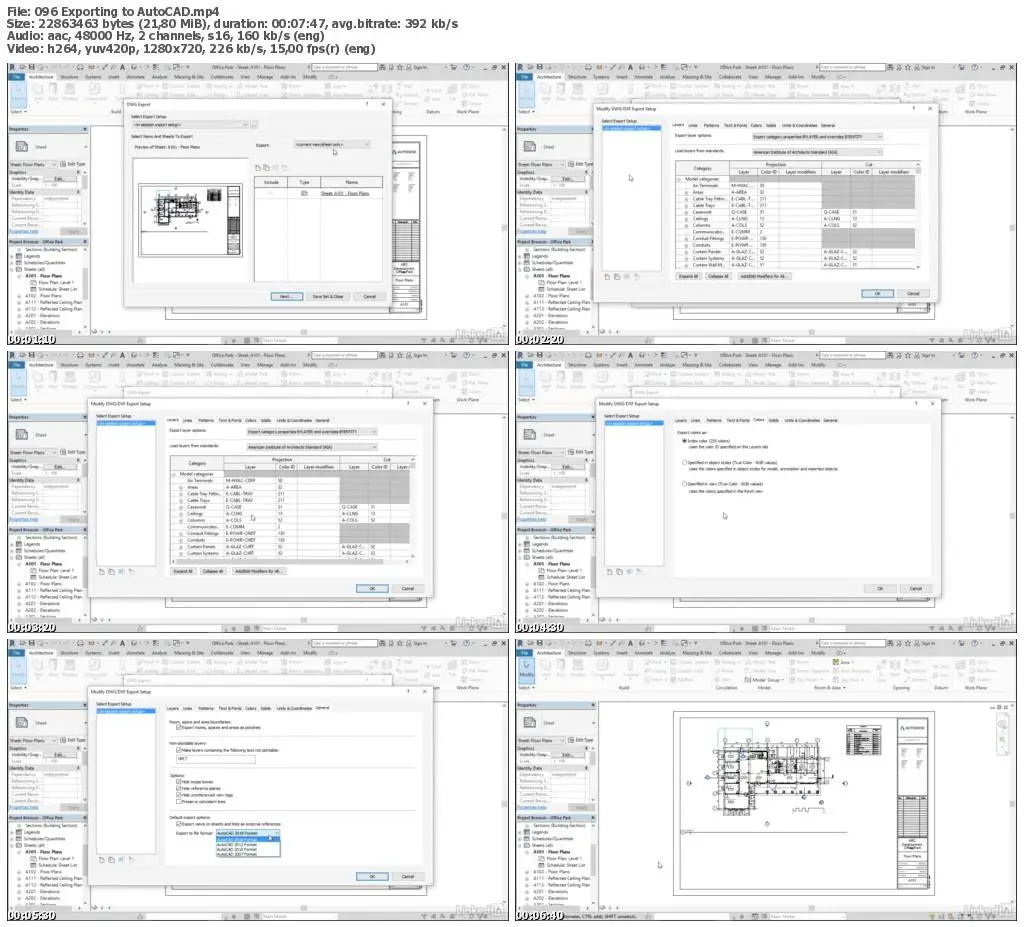Click the Save icon in the 00:01:10 frame toolbar
Viewport: 1024px width, 927px height.
tap(31, 67)
